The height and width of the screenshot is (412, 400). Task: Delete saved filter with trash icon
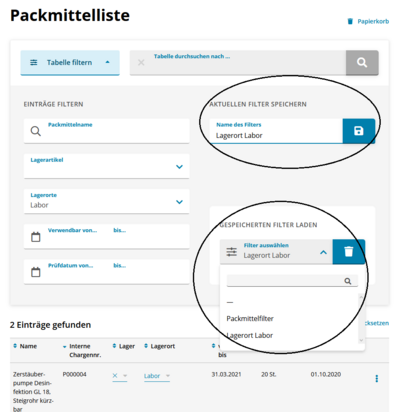(349, 252)
